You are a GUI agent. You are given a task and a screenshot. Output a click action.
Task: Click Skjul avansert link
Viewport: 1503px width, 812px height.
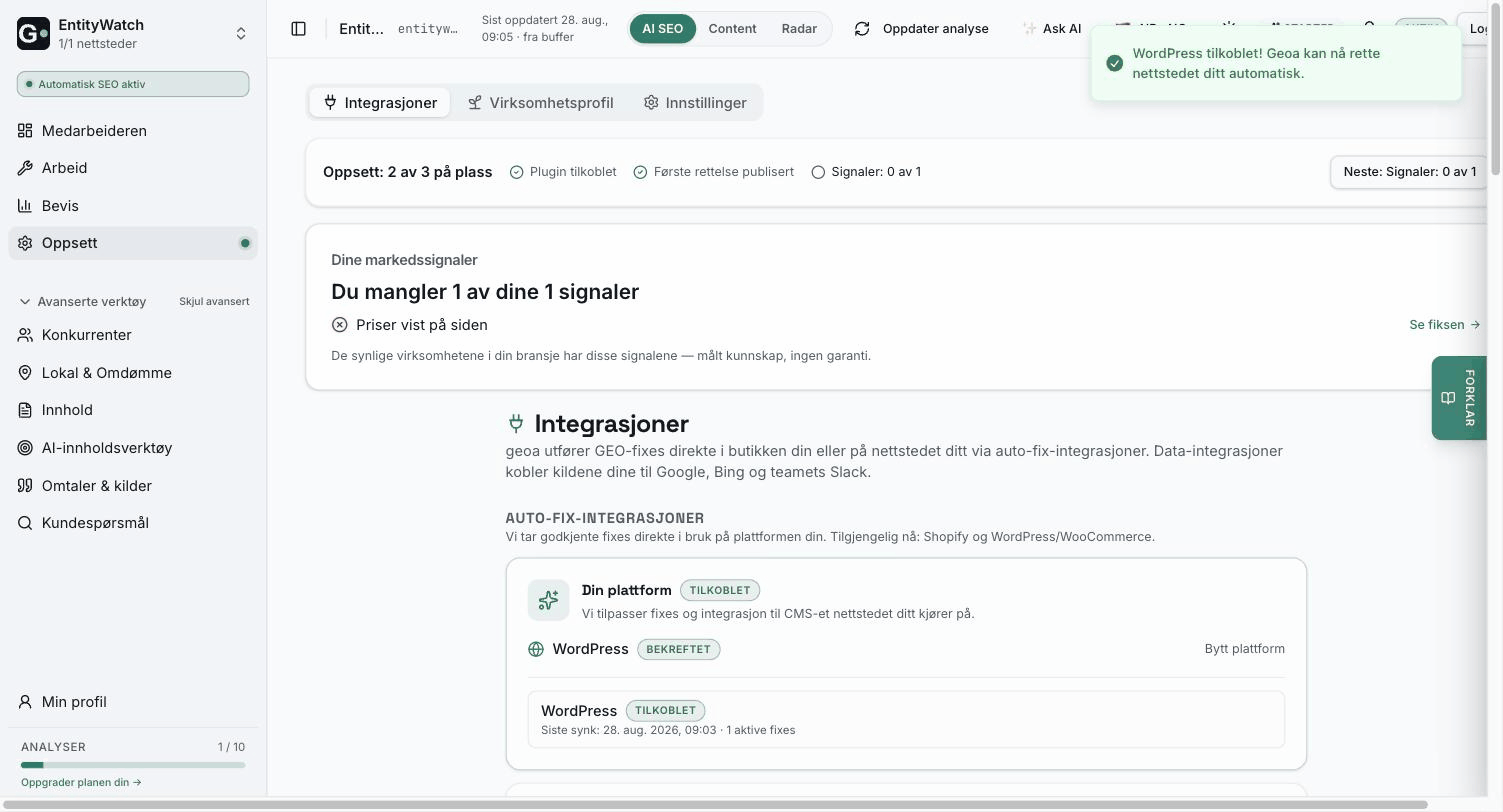214,301
